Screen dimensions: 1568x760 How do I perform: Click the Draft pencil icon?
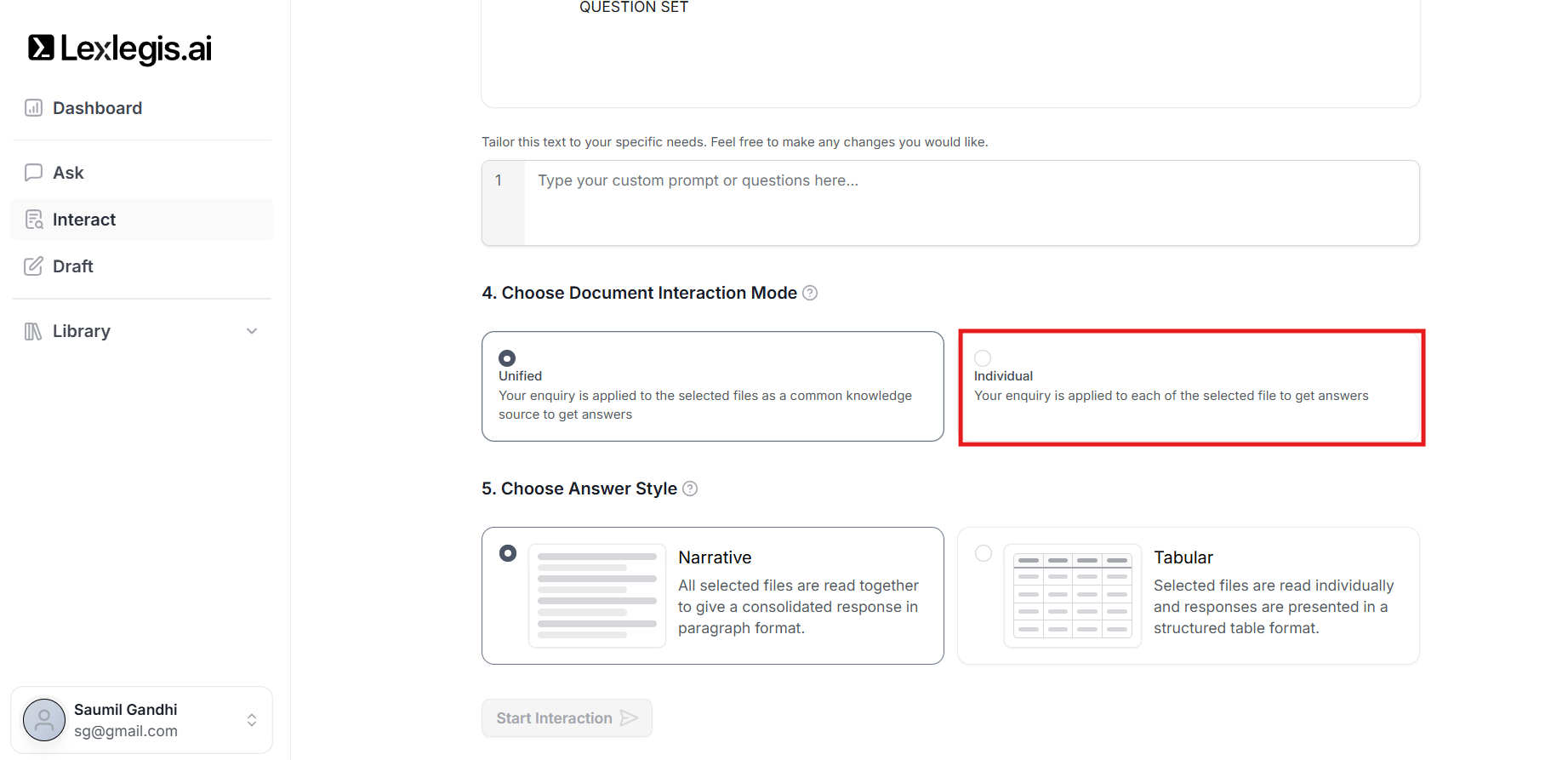point(33,266)
